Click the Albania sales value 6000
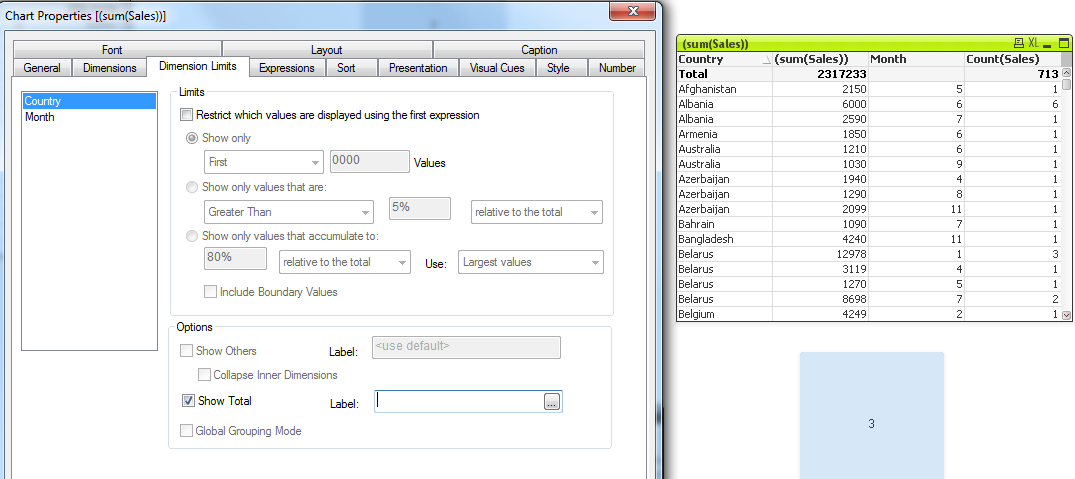1075x479 pixels. (x=855, y=104)
